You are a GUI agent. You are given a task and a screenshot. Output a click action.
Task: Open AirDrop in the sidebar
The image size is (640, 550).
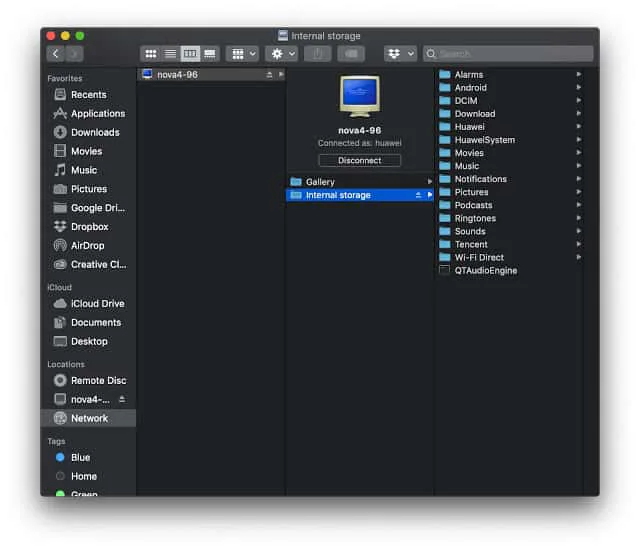87,245
